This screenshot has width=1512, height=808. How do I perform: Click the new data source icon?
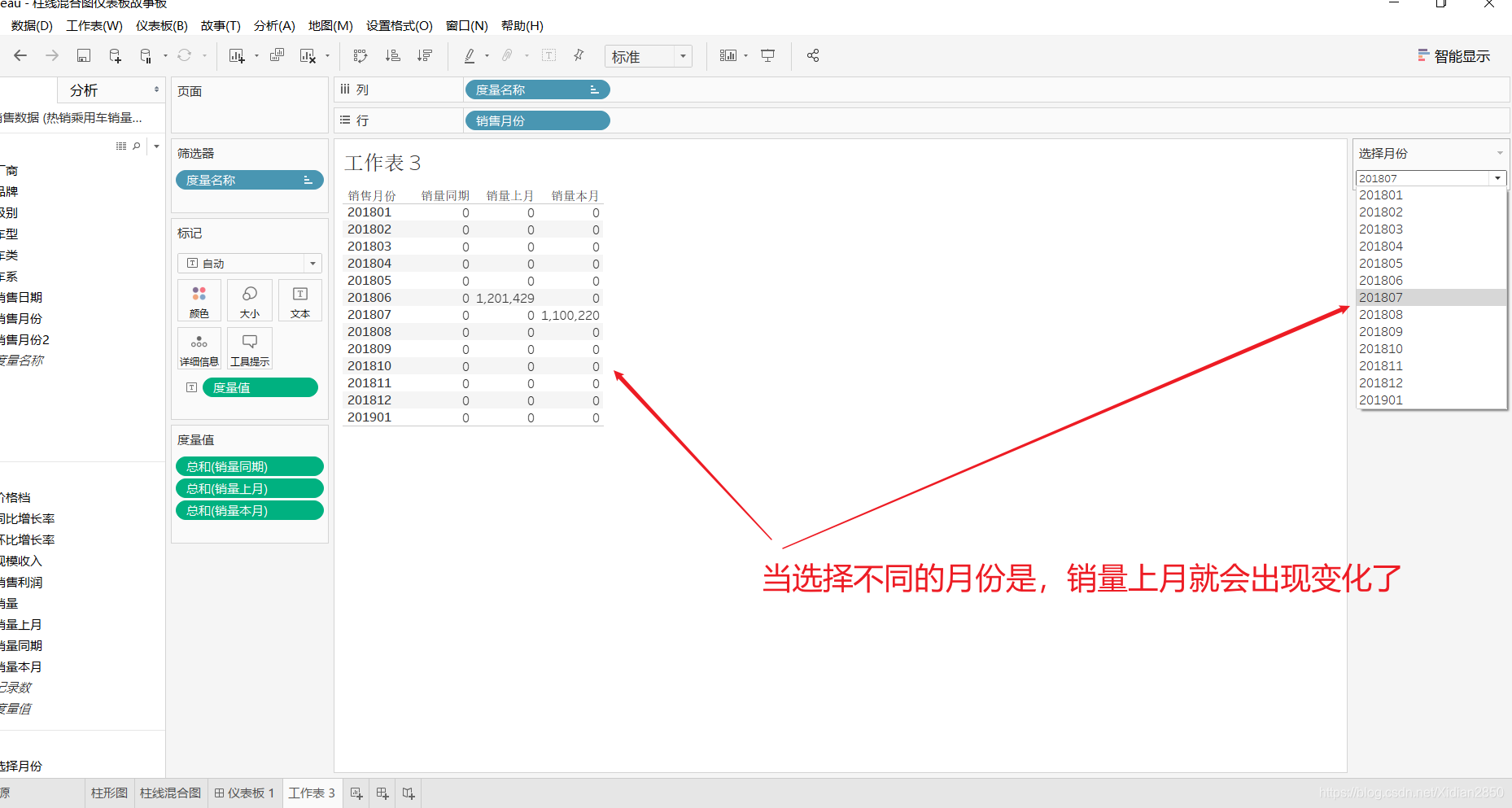115,55
